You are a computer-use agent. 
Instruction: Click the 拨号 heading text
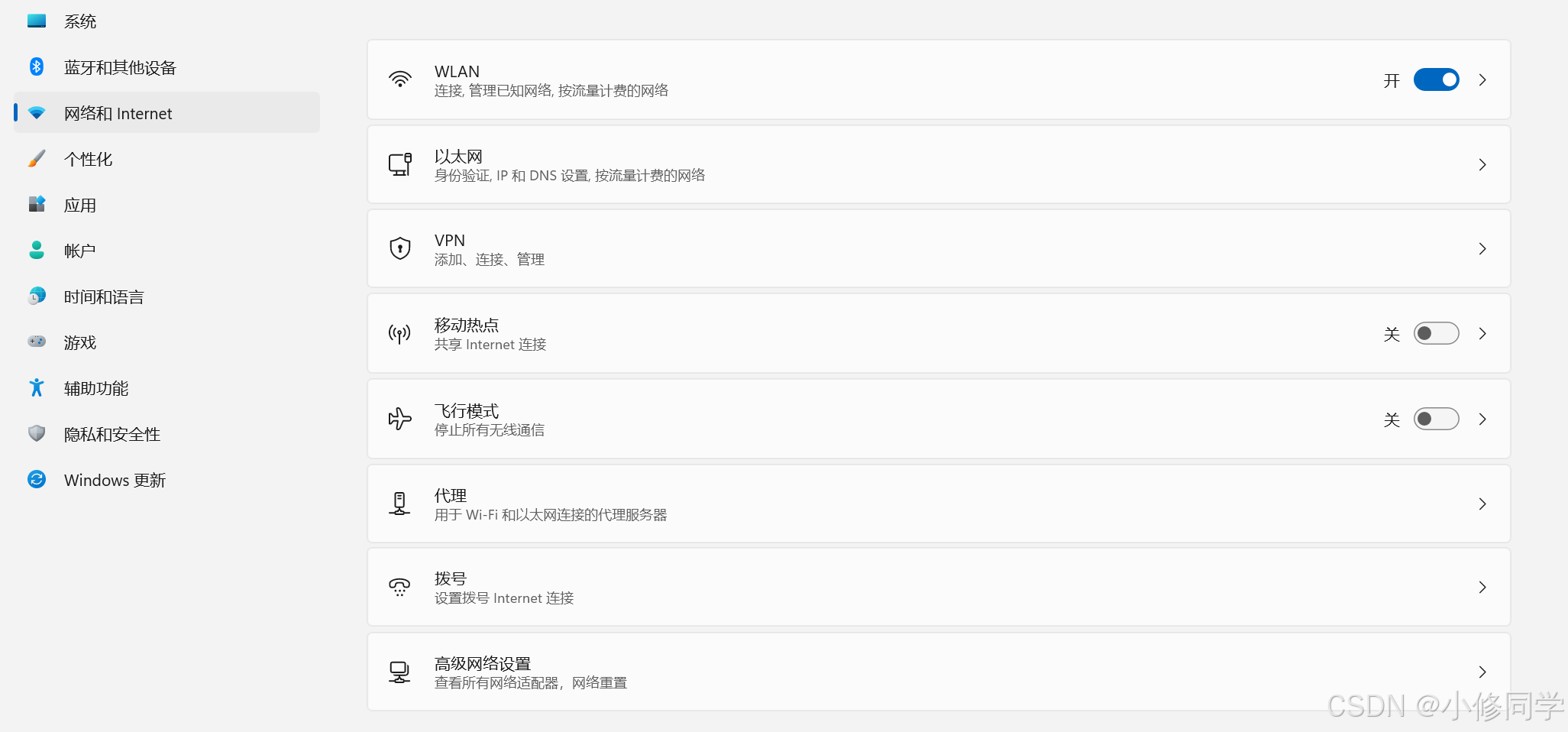(451, 578)
